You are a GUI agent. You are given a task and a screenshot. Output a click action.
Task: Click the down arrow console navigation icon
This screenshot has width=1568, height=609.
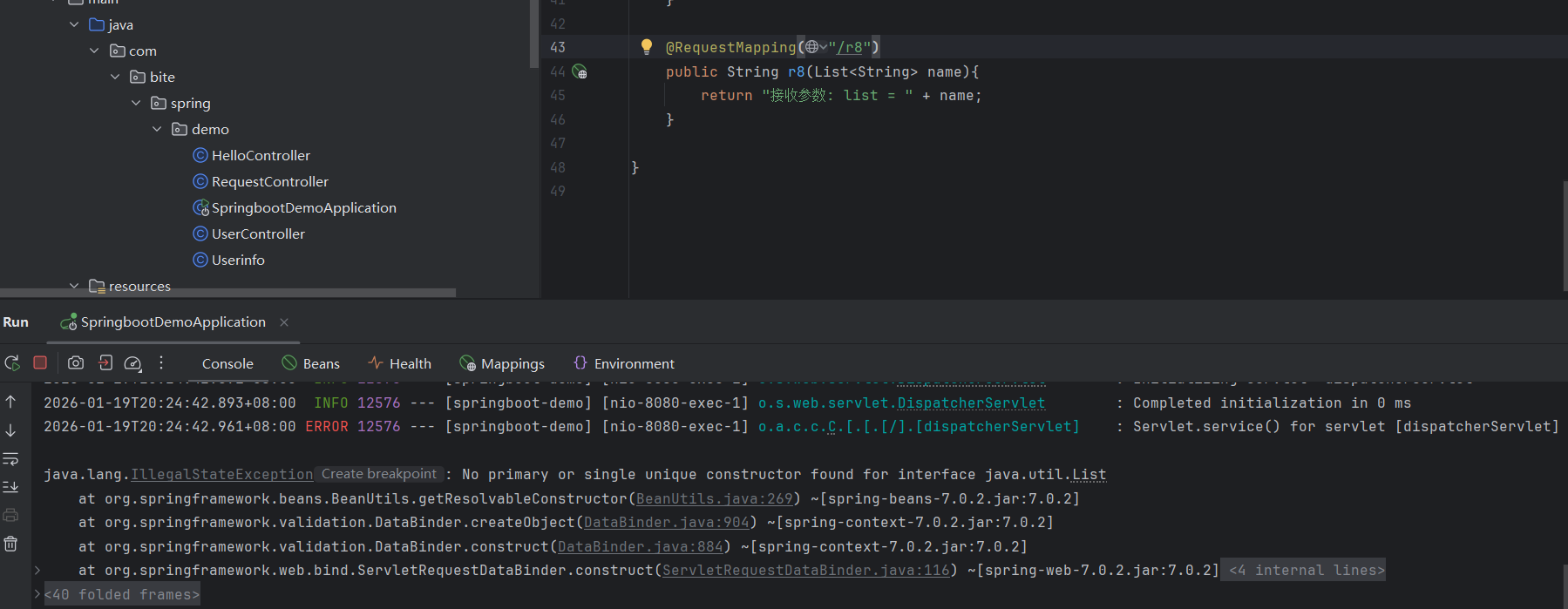[x=10, y=430]
